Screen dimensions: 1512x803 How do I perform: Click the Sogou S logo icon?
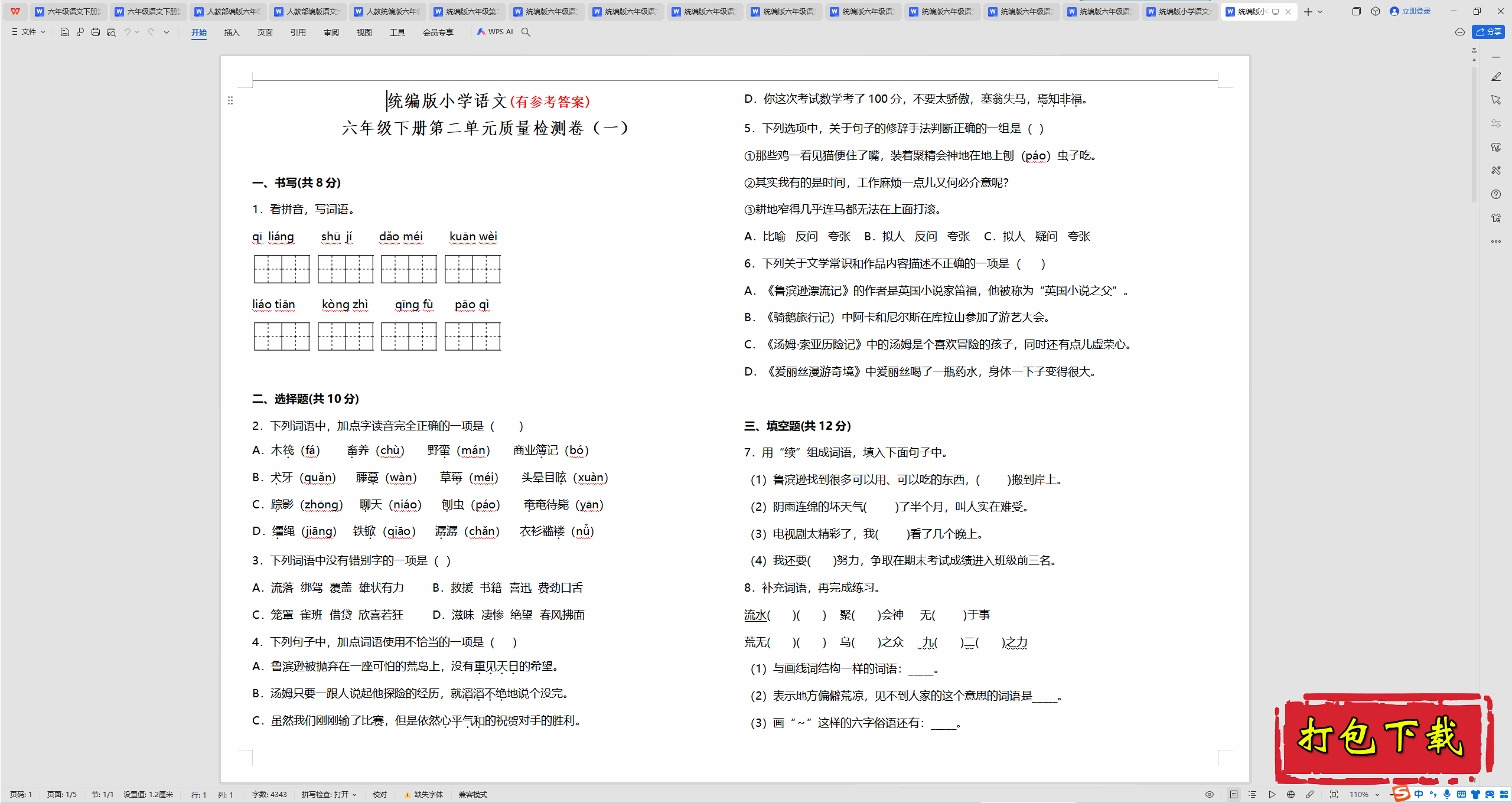click(x=1401, y=793)
